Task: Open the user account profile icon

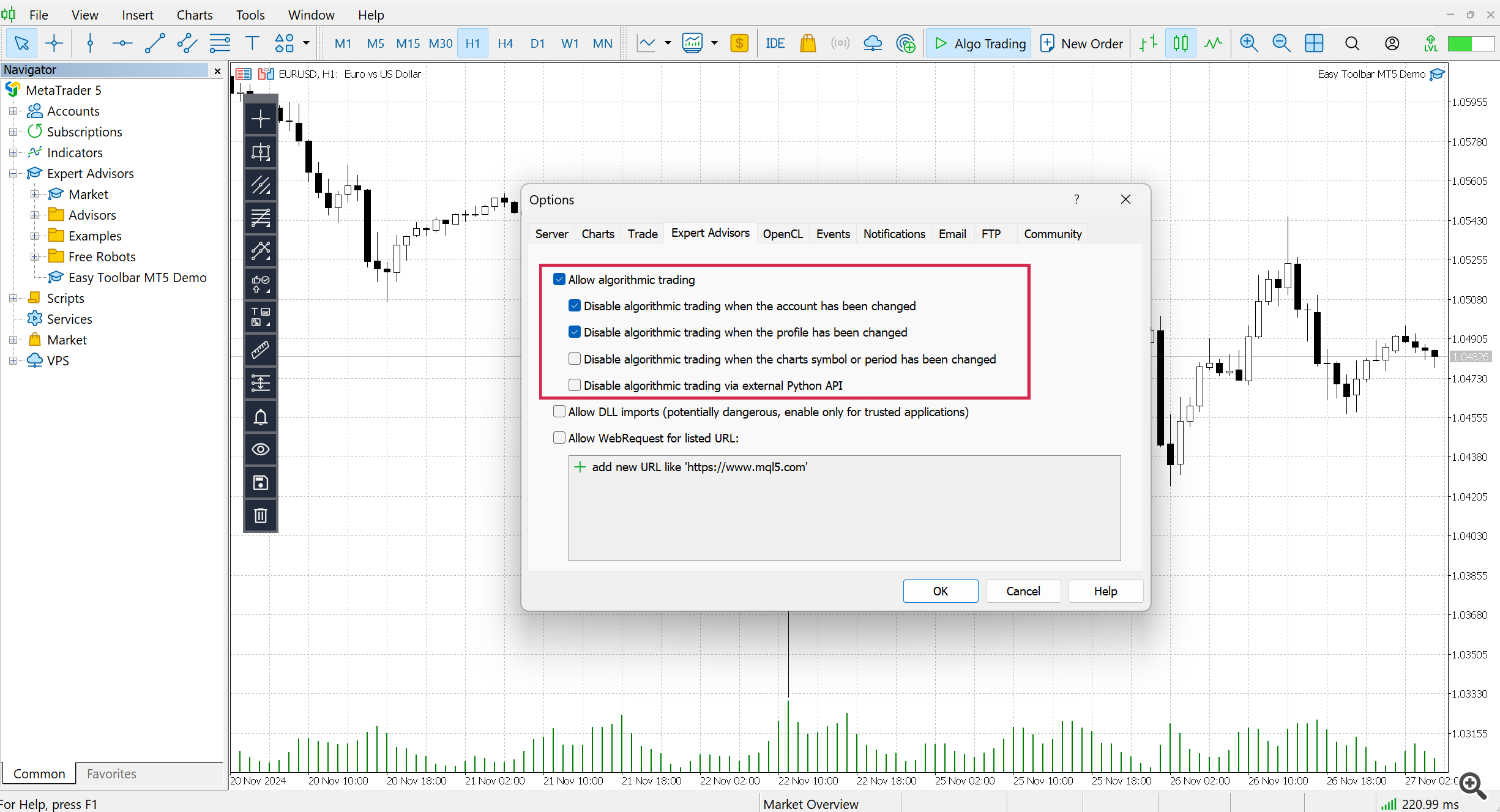Action: point(1392,43)
